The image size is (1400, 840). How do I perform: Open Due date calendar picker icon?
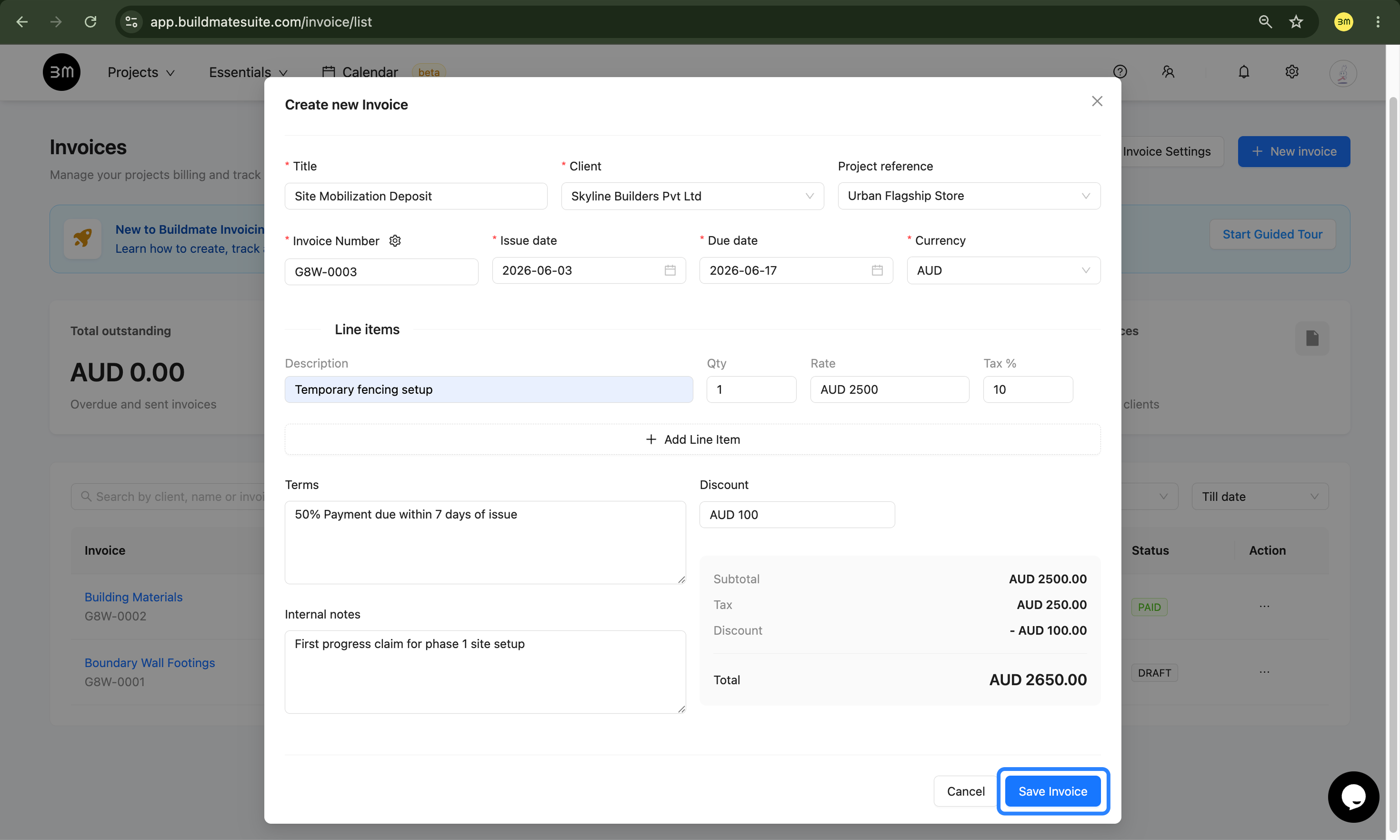tap(877, 270)
